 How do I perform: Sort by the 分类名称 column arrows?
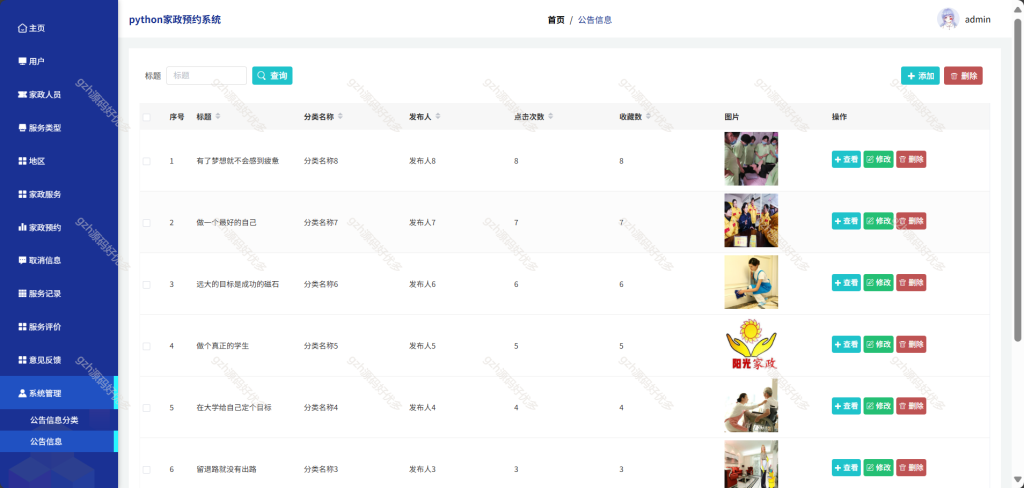340,116
